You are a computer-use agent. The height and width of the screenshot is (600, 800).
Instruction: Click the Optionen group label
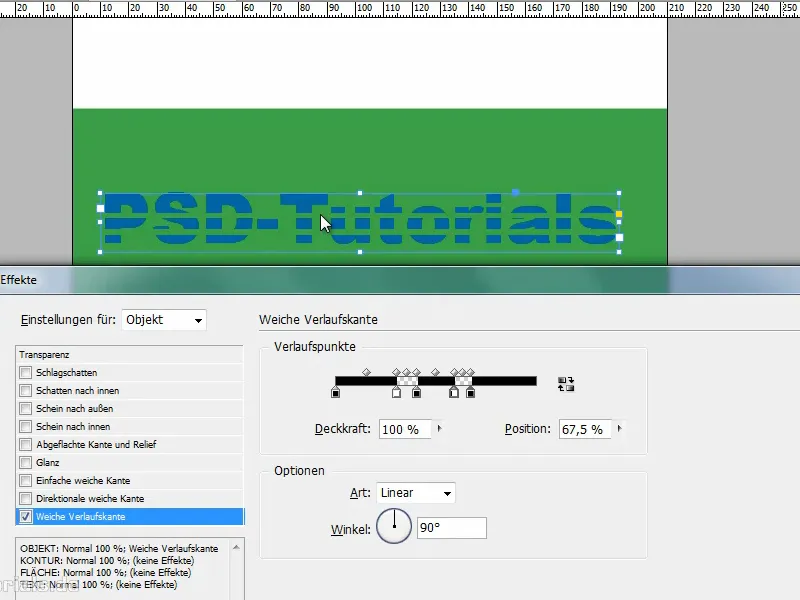tap(299, 470)
